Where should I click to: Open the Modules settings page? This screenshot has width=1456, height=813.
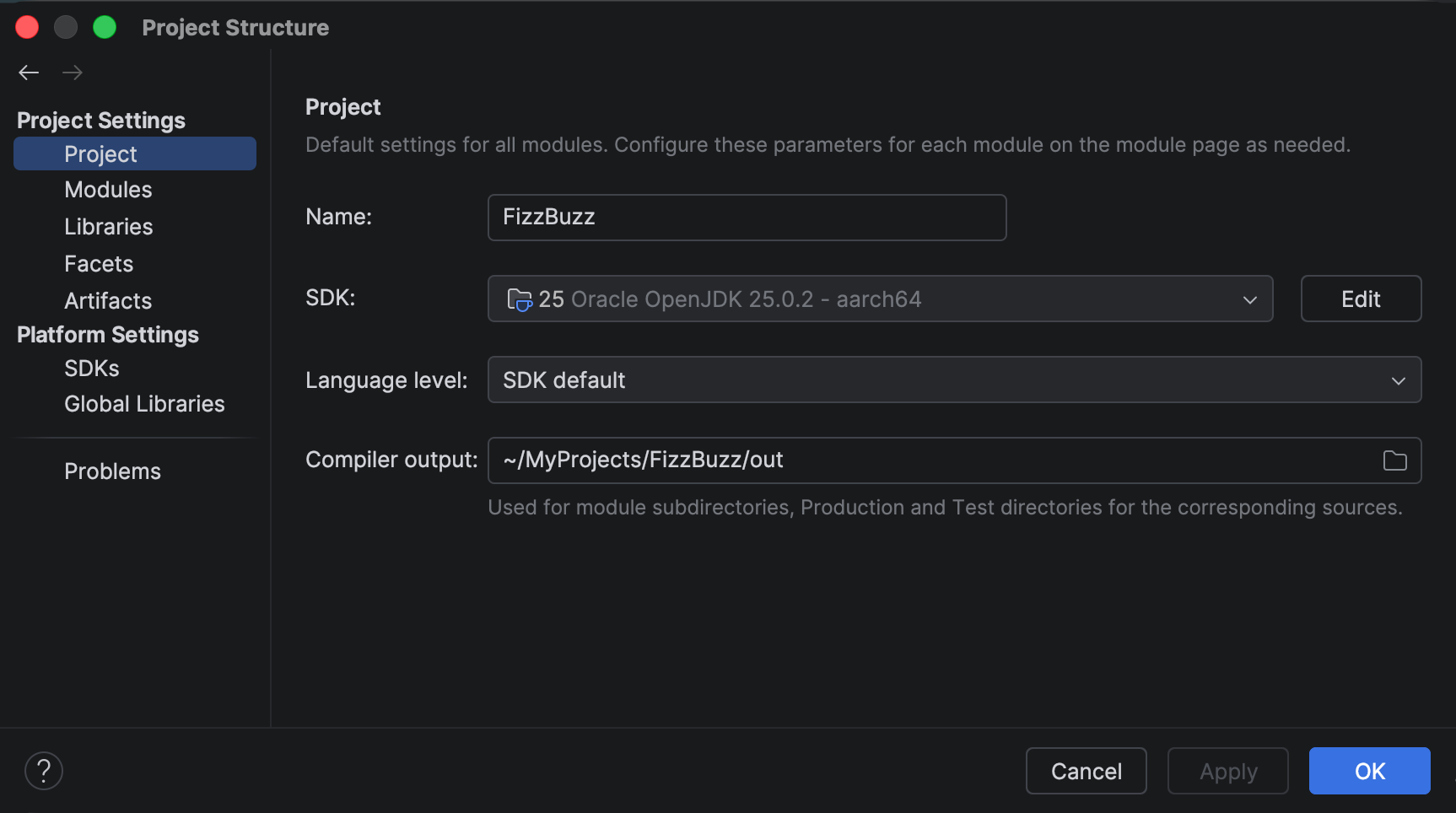108,190
